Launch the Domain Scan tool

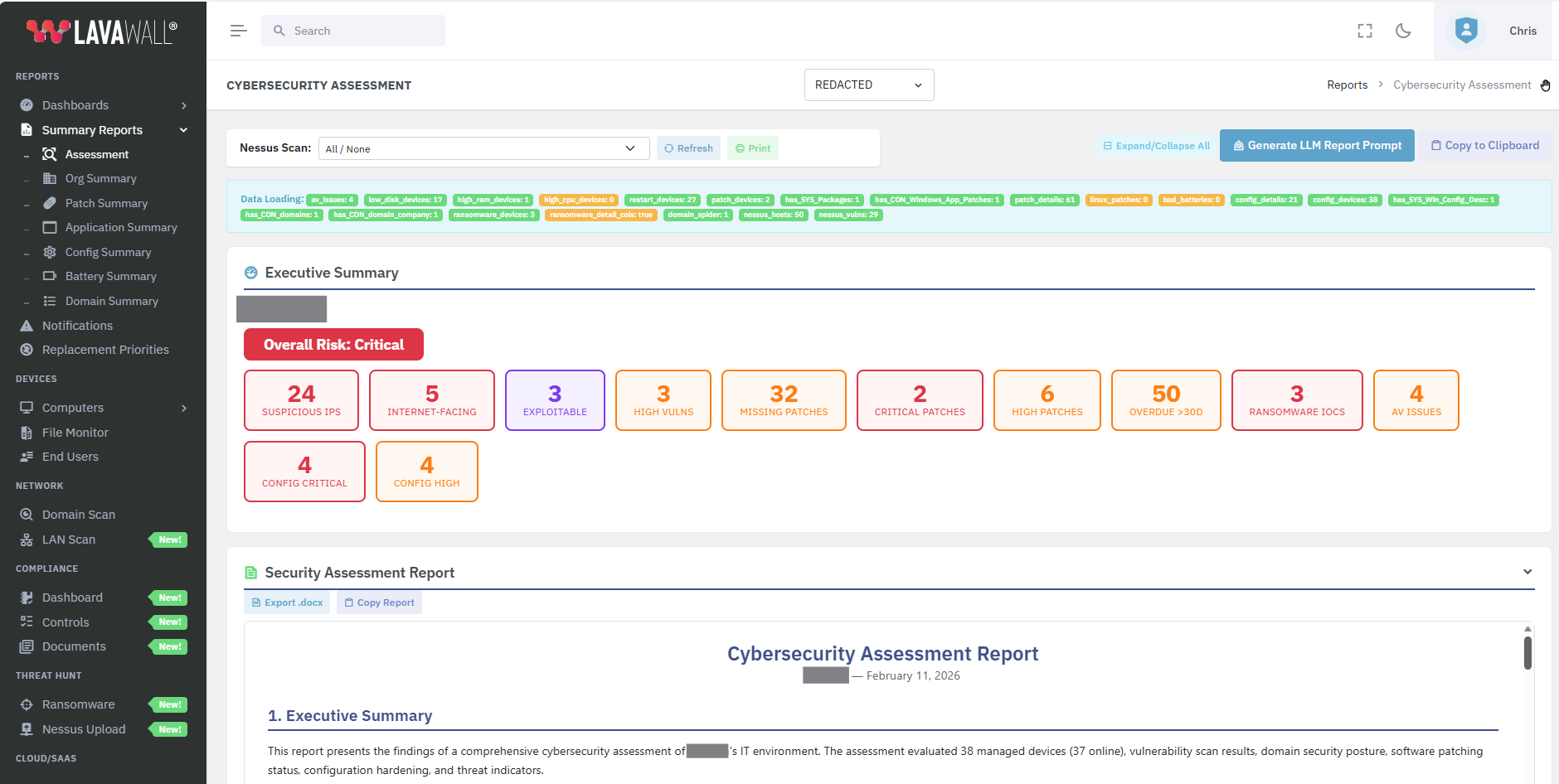(77, 514)
